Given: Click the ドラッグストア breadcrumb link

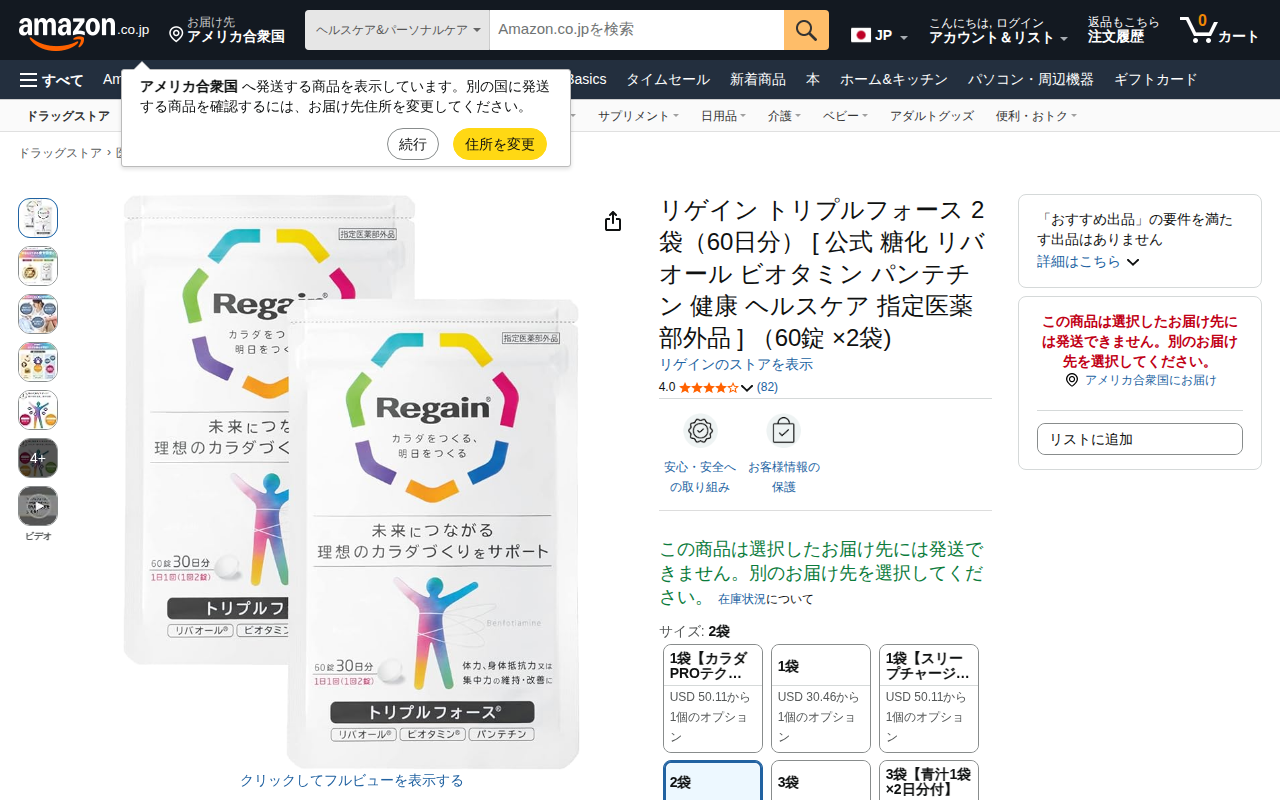Looking at the screenshot, I should coord(60,153).
